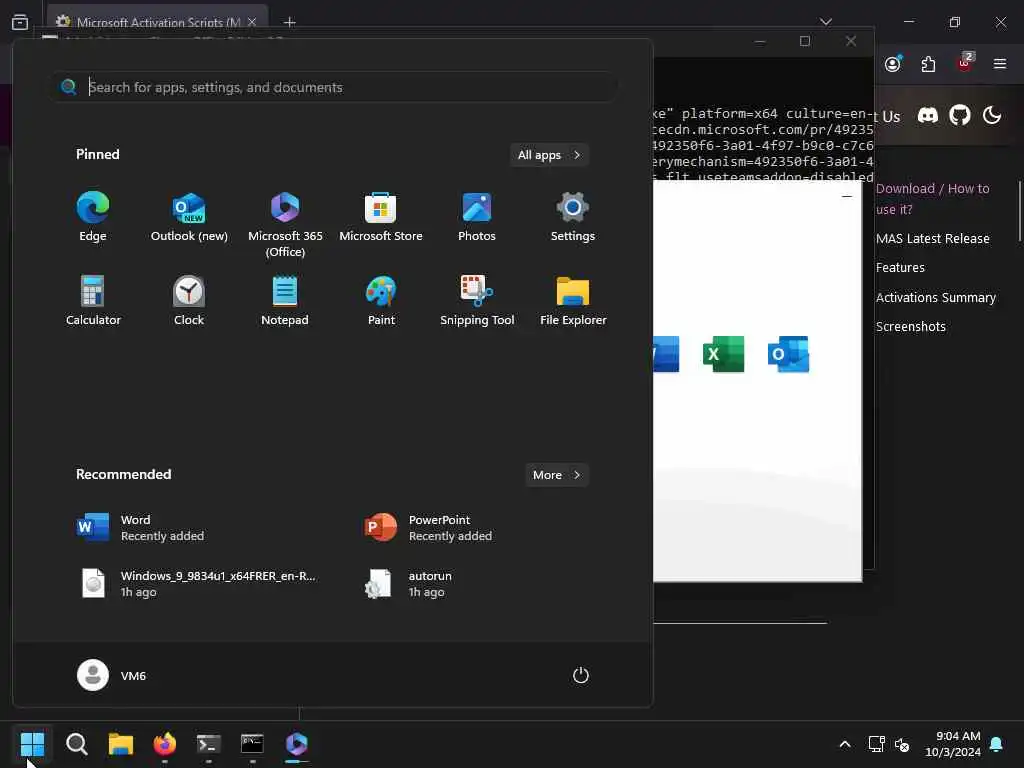
Task: Open notifications bell icon
Action: 997,744
